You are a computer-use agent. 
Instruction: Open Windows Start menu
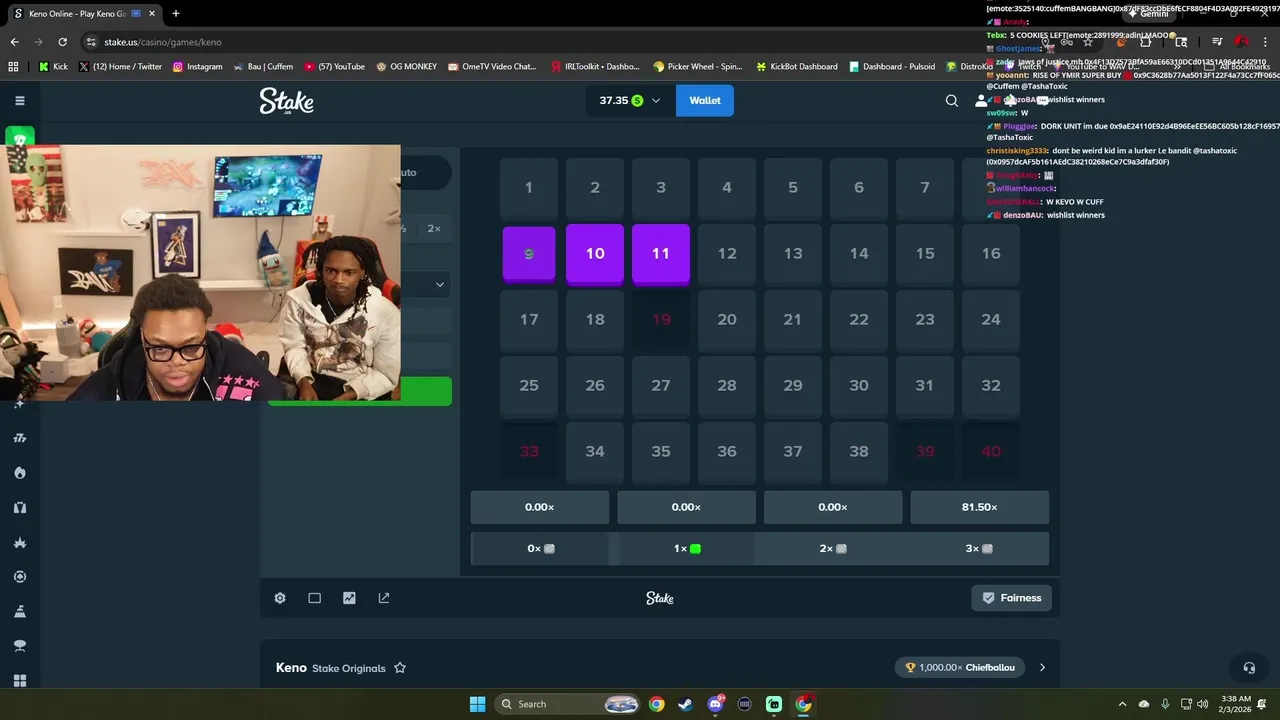(477, 704)
